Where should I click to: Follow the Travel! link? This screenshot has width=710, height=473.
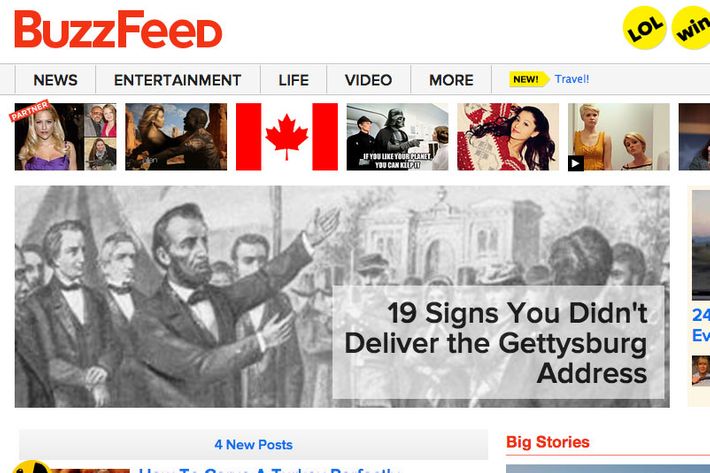click(572, 79)
